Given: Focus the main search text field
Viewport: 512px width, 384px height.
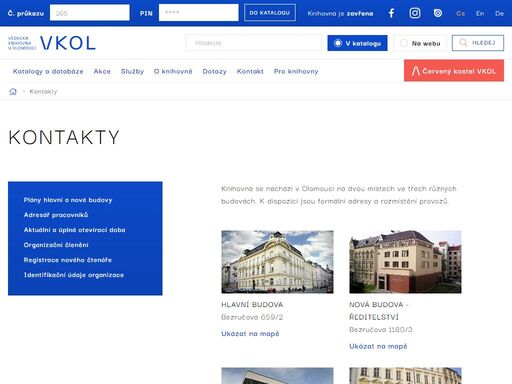Looking at the screenshot, I should click(x=253, y=43).
